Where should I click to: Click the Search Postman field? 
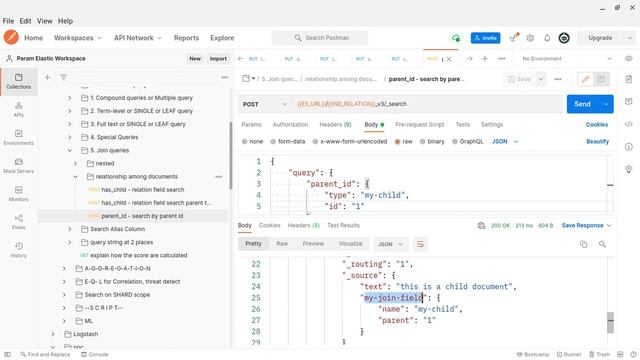(x=320, y=38)
